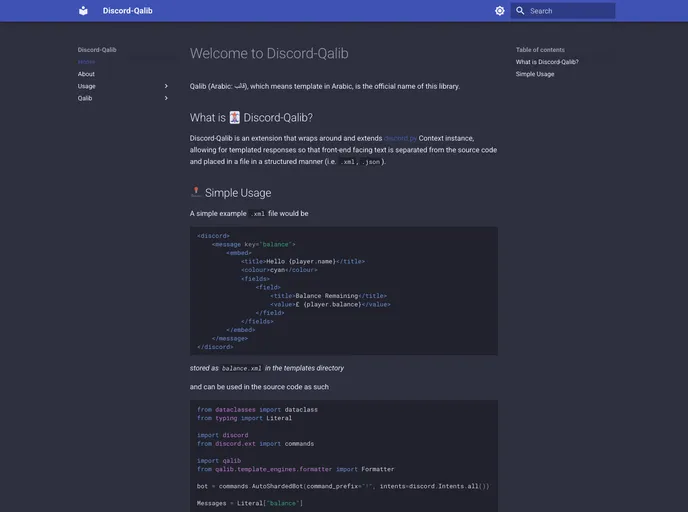Click the 'Table of contents' label
Screen dimensions: 688x512
[x=540, y=50]
